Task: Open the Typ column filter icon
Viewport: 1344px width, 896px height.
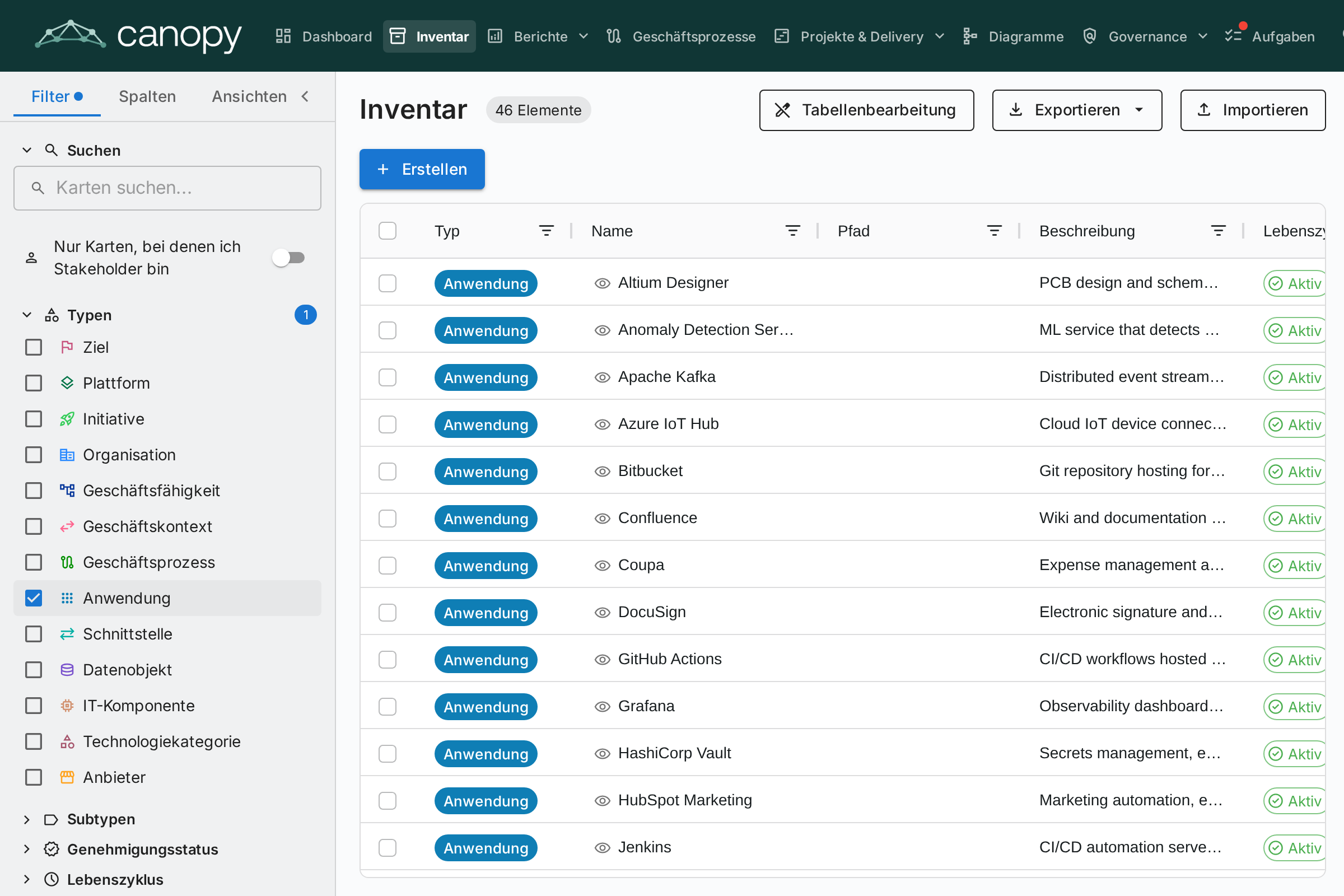Action: click(x=547, y=231)
